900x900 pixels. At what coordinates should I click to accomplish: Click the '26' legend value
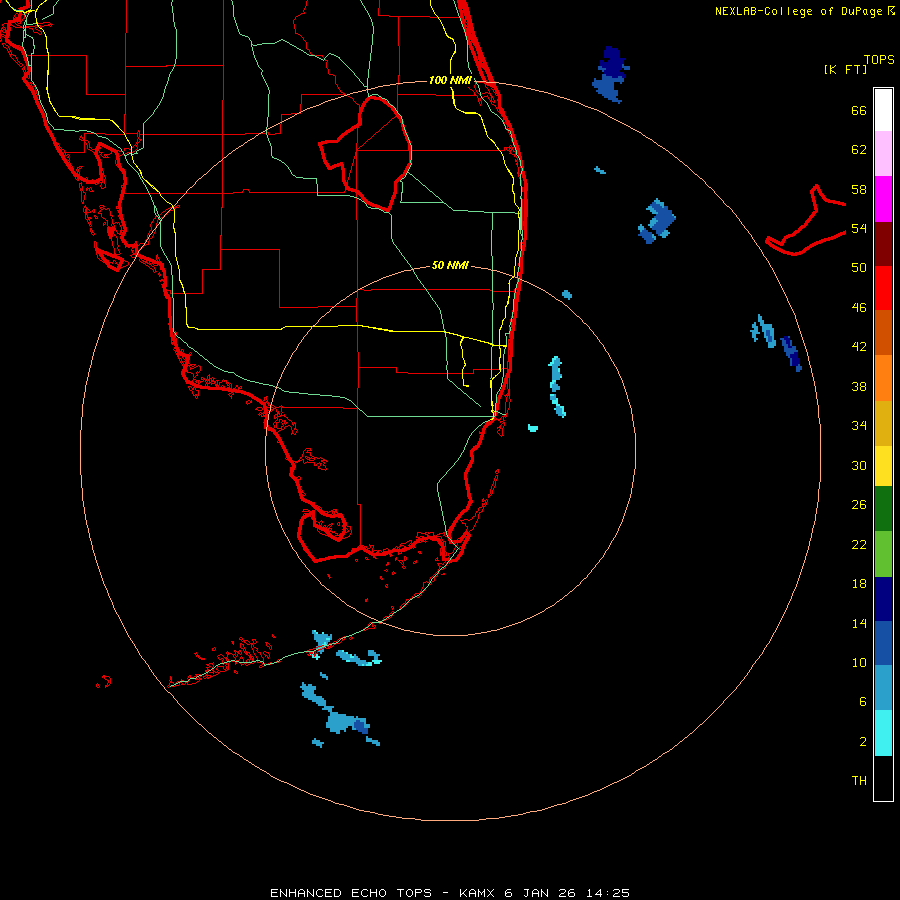click(x=859, y=505)
